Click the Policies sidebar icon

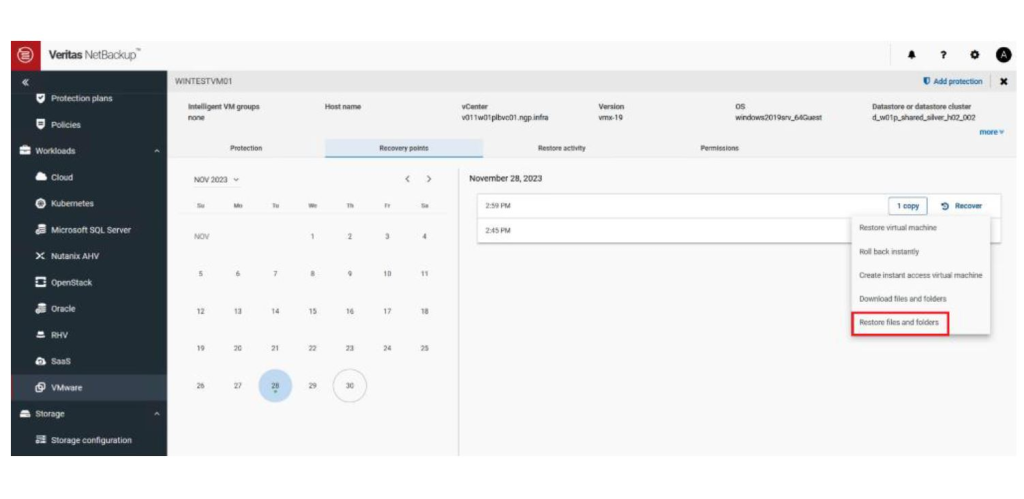(40, 124)
